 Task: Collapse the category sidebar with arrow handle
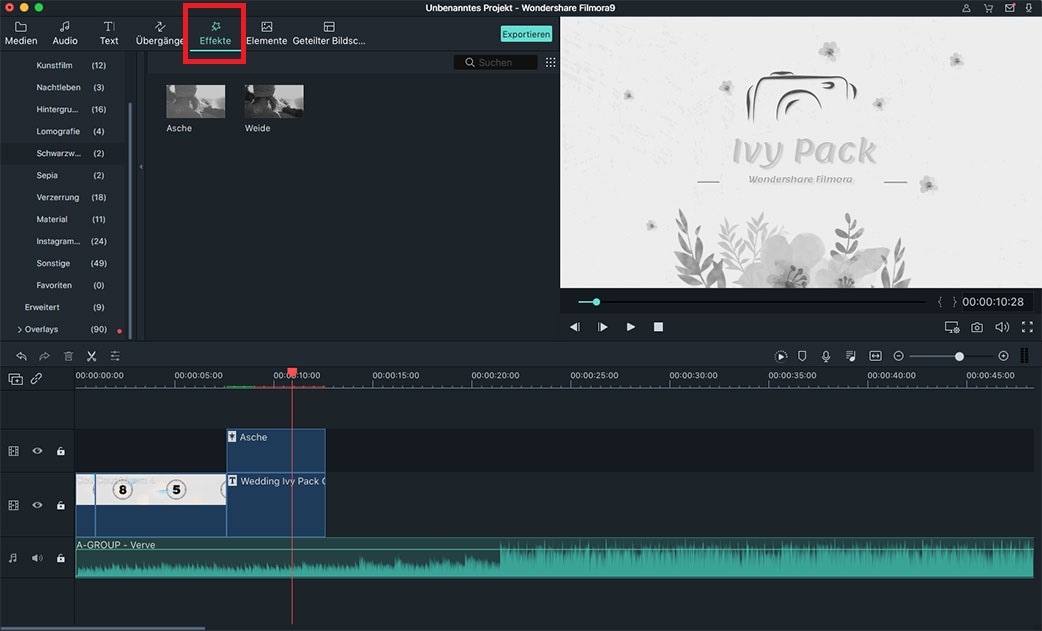tap(141, 167)
